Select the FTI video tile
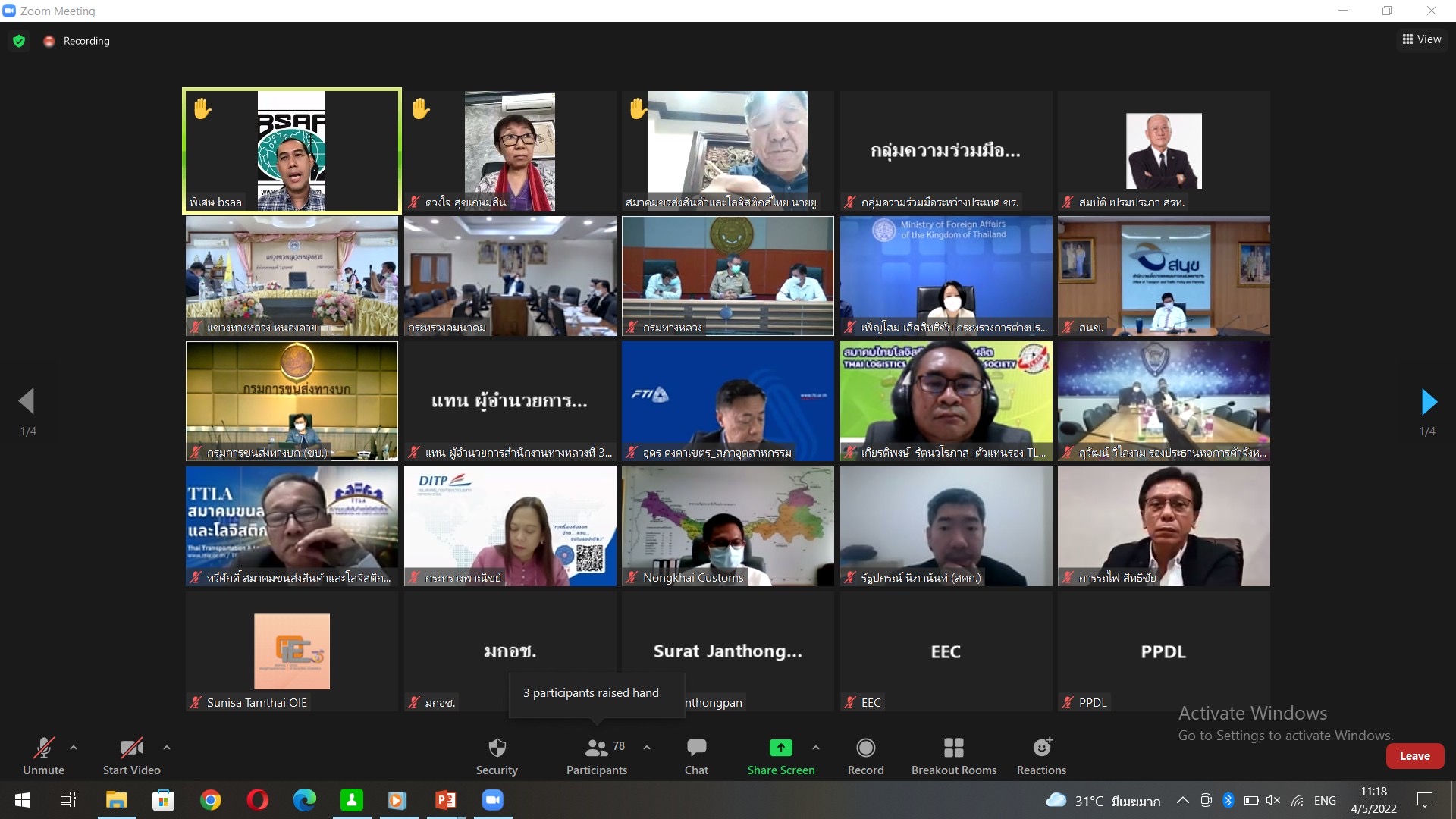1456x819 pixels. pos(728,401)
